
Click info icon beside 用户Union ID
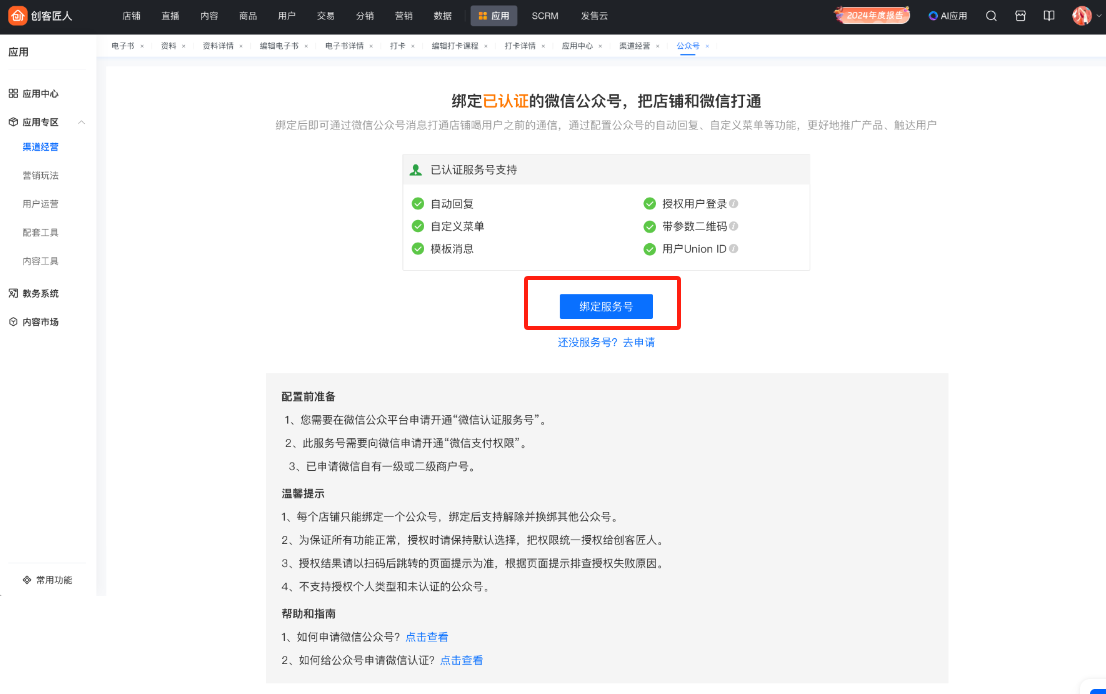click(734, 249)
